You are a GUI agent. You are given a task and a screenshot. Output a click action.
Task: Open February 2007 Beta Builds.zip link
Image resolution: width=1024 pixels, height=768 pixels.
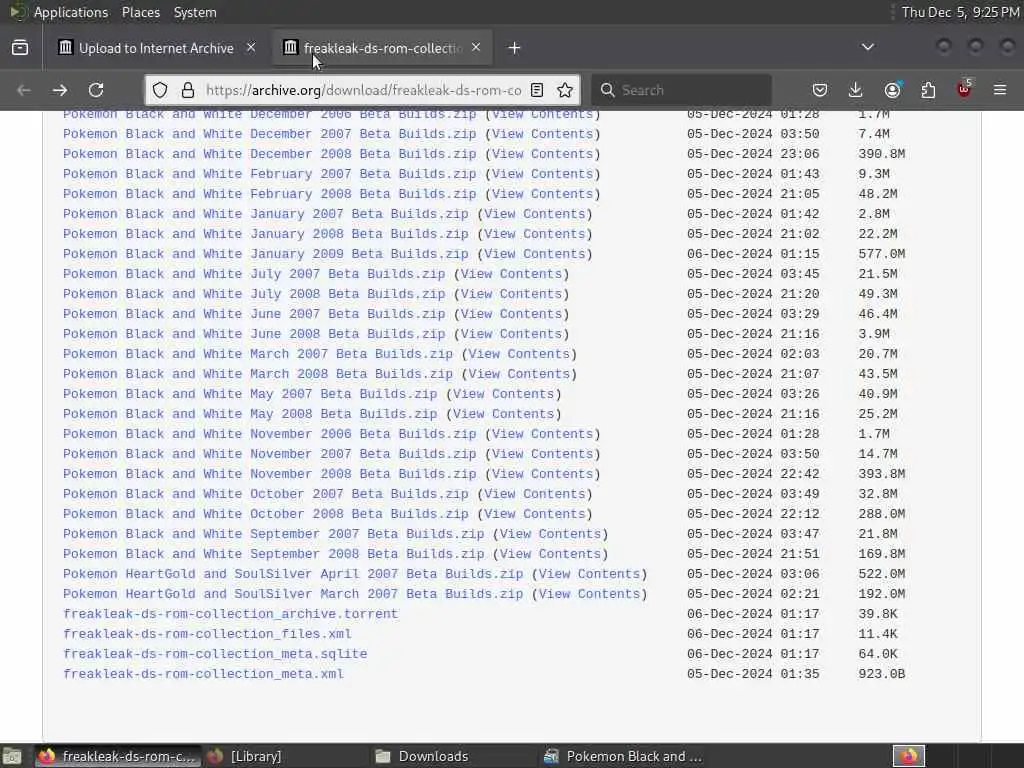(269, 174)
